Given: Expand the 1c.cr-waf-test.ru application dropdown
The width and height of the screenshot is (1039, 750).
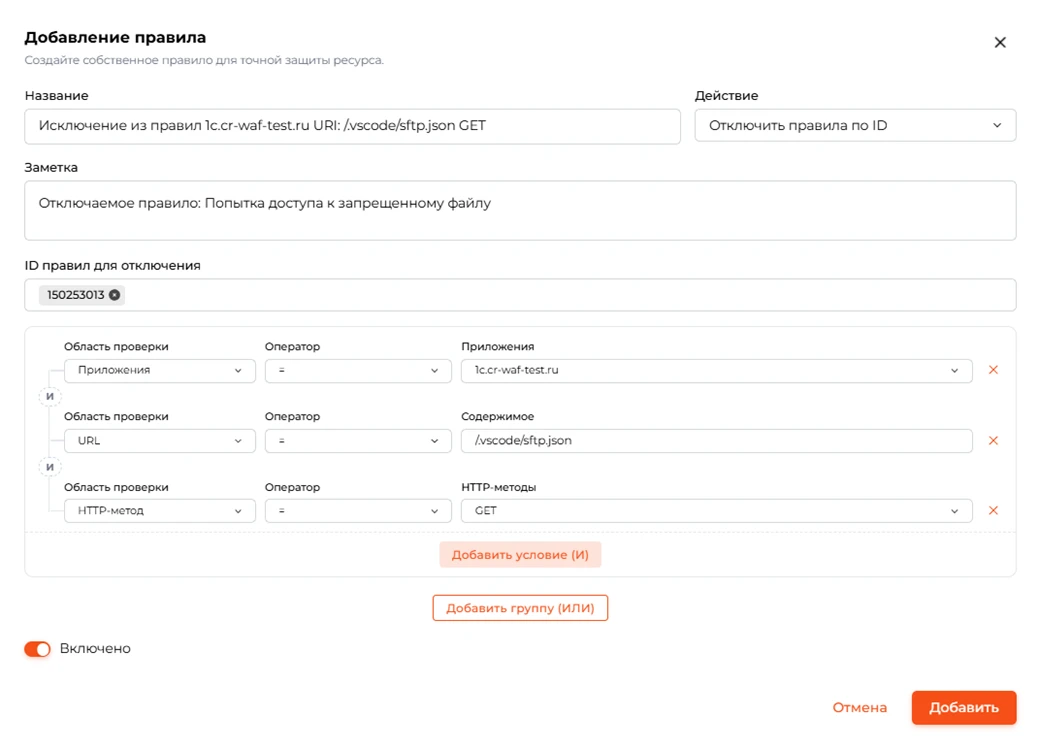Looking at the screenshot, I should pos(716,370).
